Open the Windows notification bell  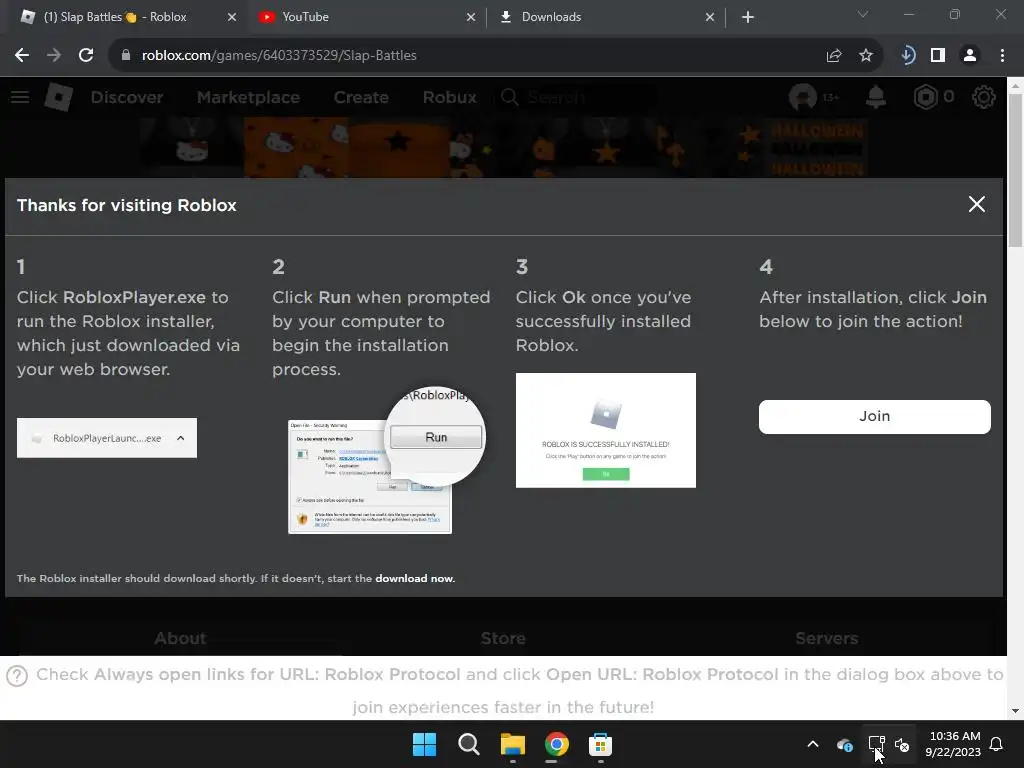point(996,744)
